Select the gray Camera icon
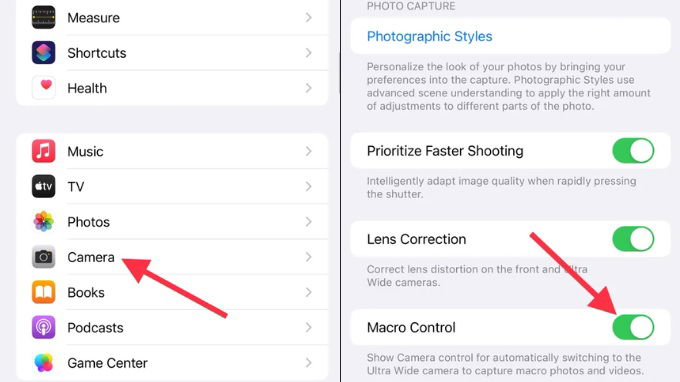Screen dimensions: 680x382 (43, 257)
